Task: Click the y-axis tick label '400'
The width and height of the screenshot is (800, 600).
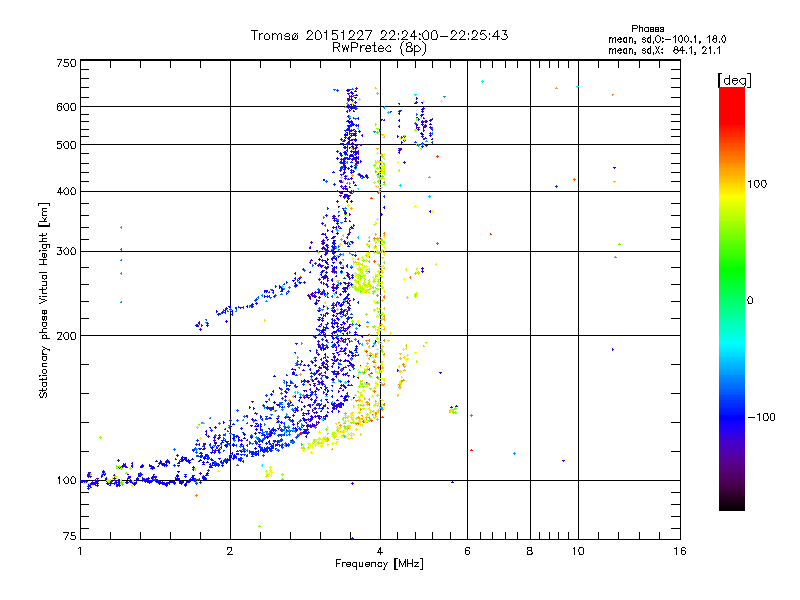Action: 67,192
